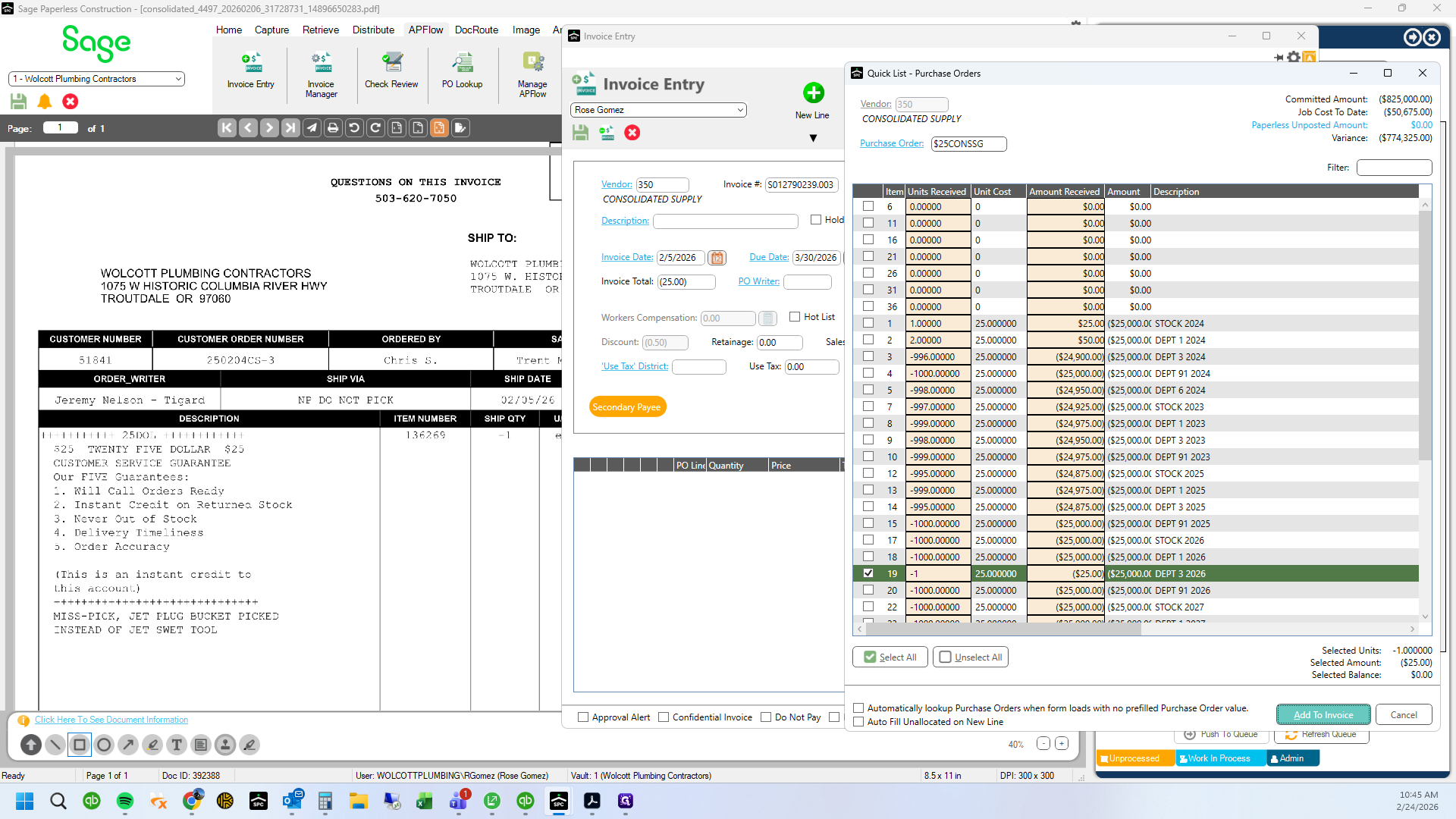Image resolution: width=1456 pixels, height=819 pixels.
Task: Select the text annotation tool
Action: [177, 745]
